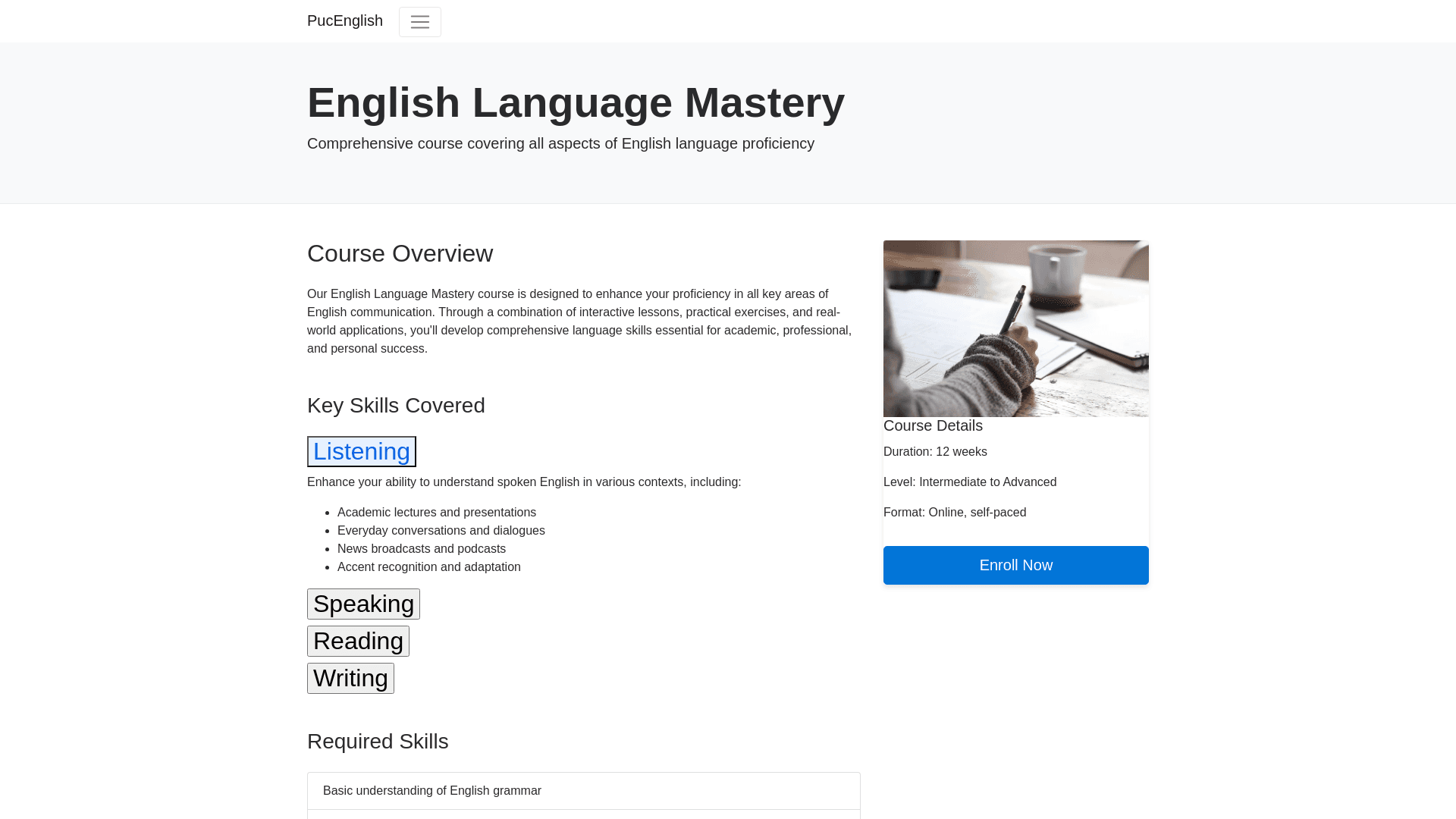Click the Course Overview heading
The image size is (1456, 819).
pos(400,253)
